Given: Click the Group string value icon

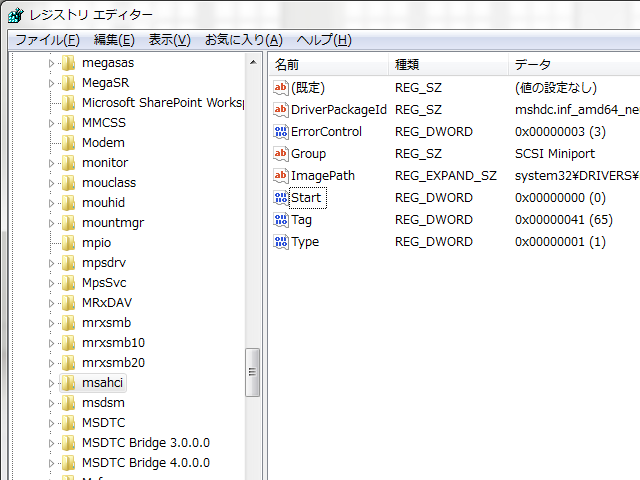Looking at the screenshot, I should point(280,154).
